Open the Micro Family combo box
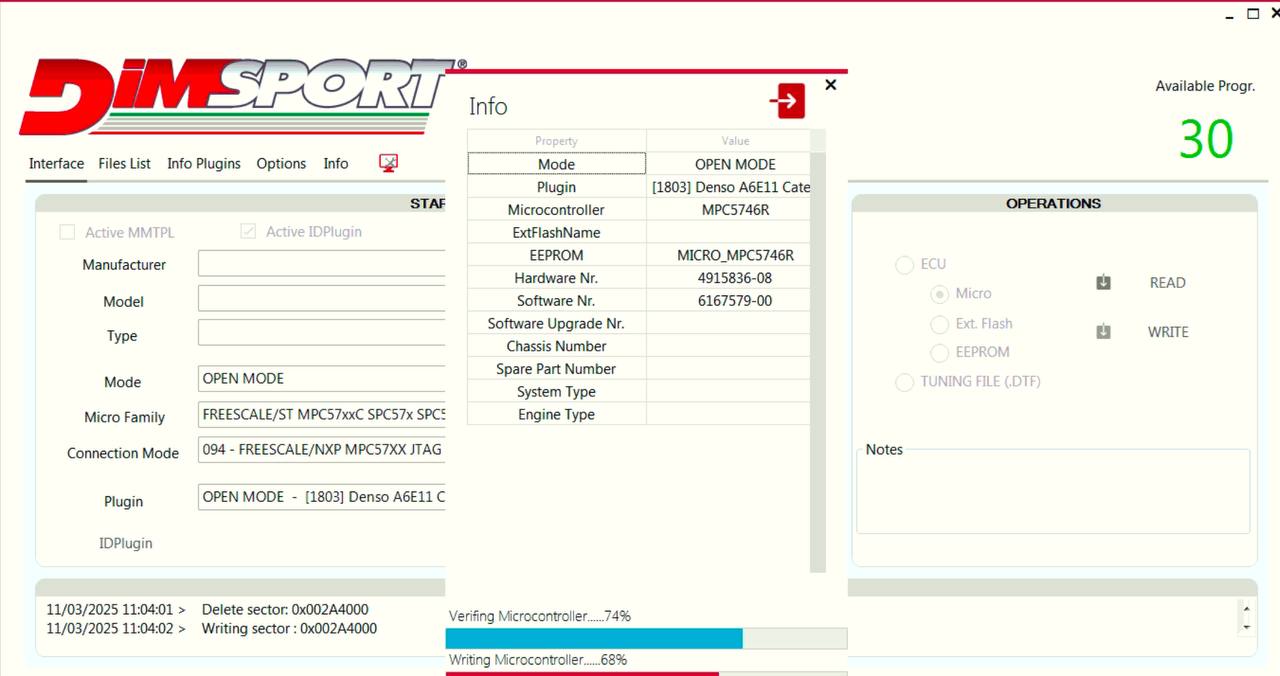This screenshot has width=1280, height=676. click(x=322, y=415)
